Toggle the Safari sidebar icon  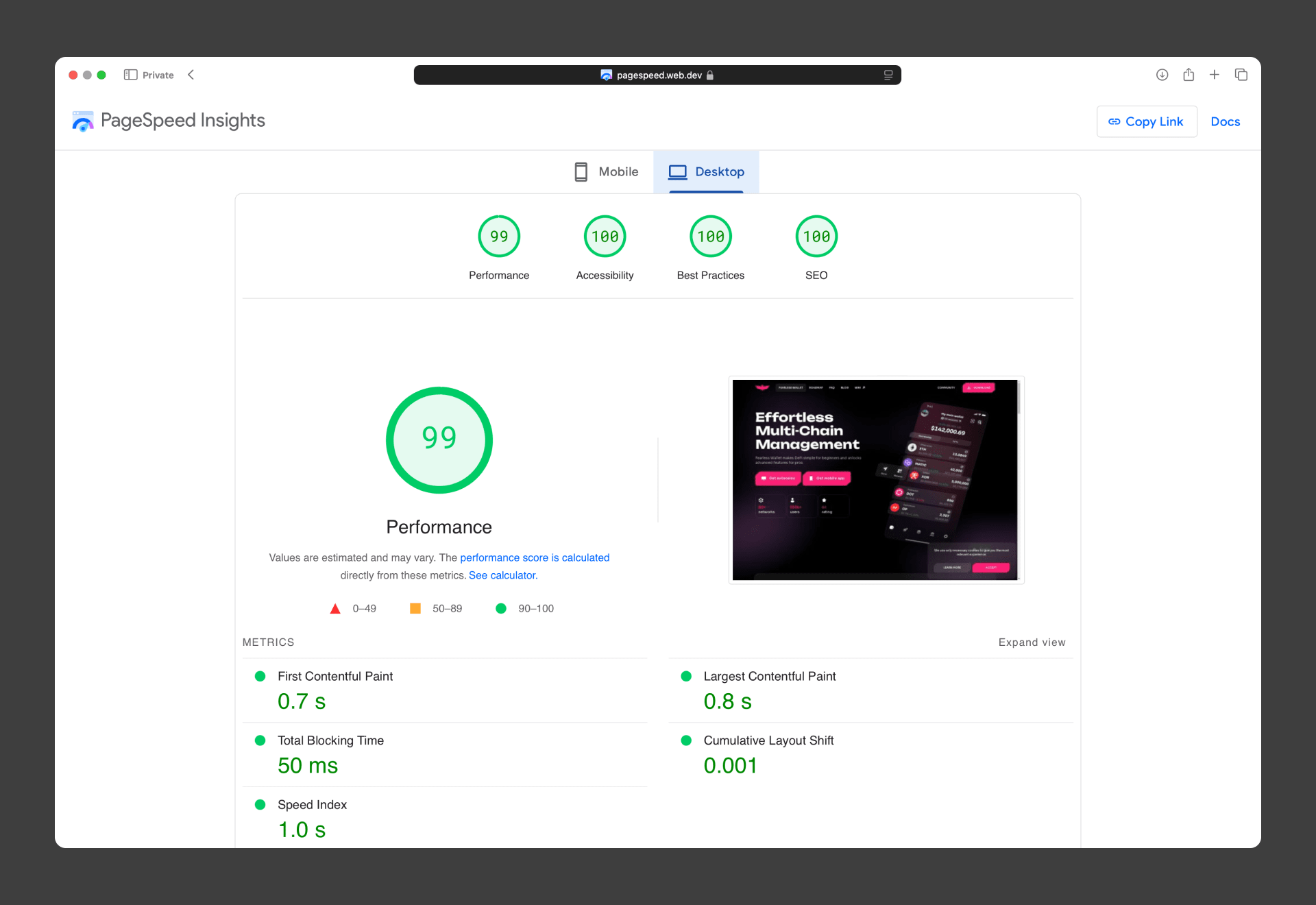coord(130,75)
